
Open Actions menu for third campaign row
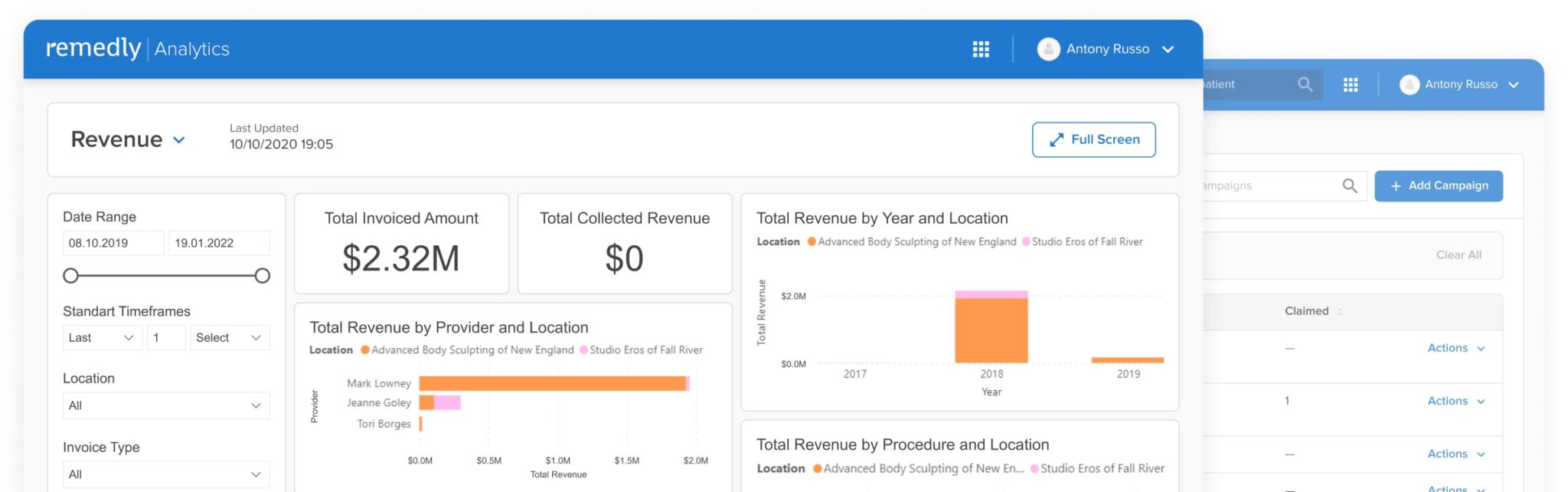1456,454
